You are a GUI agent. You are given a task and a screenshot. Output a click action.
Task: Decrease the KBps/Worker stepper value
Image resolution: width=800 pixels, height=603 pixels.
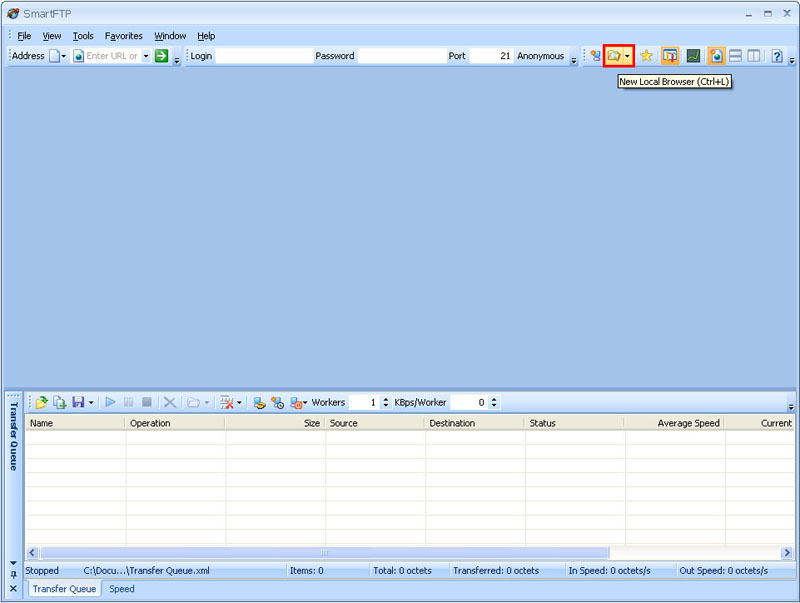pyautogui.click(x=494, y=406)
